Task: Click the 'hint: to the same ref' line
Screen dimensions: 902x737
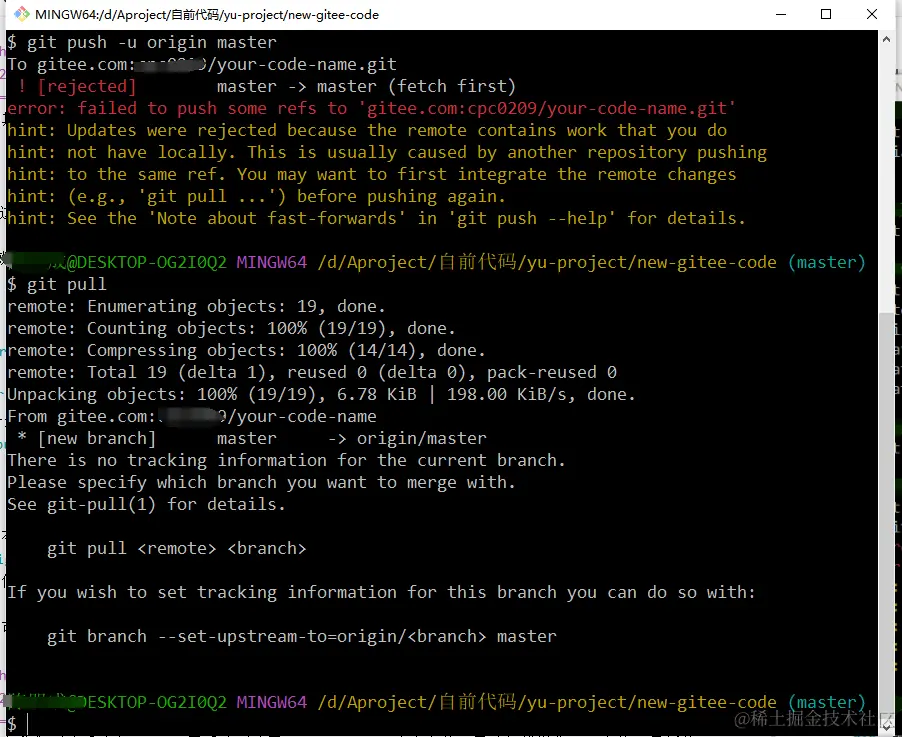Action: [x=372, y=174]
